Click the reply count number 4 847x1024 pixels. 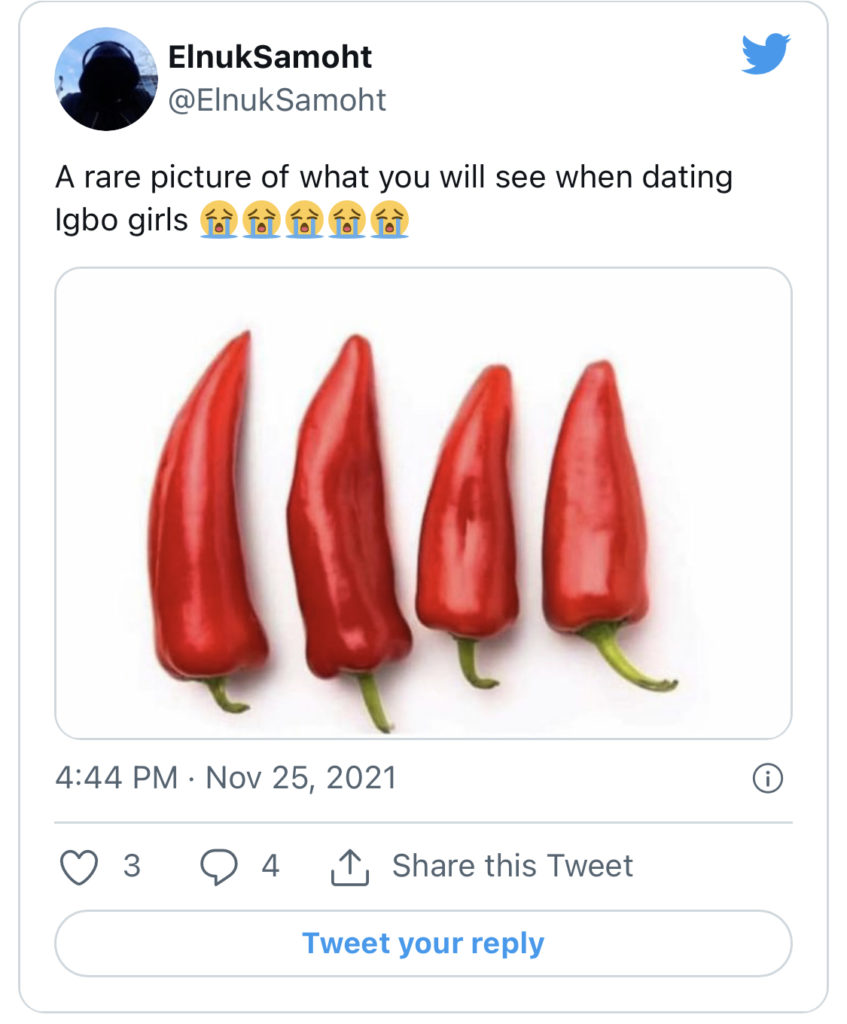click(x=270, y=865)
